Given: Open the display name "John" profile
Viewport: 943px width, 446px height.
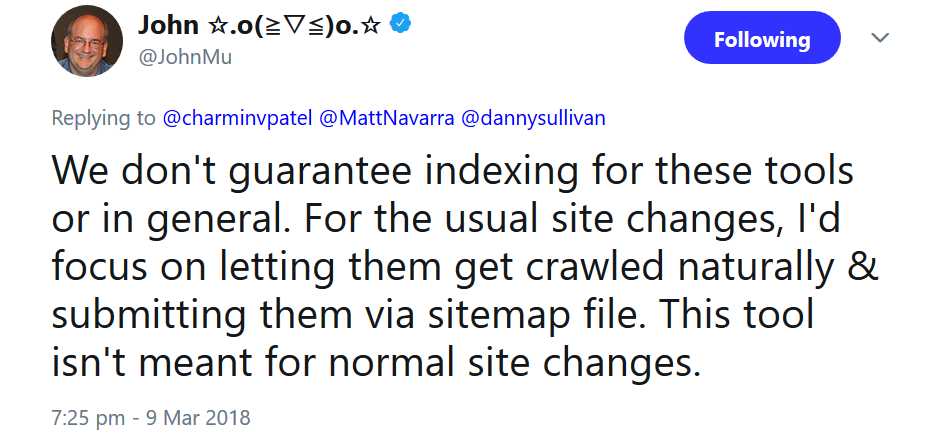Looking at the screenshot, I should (x=168, y=26).
